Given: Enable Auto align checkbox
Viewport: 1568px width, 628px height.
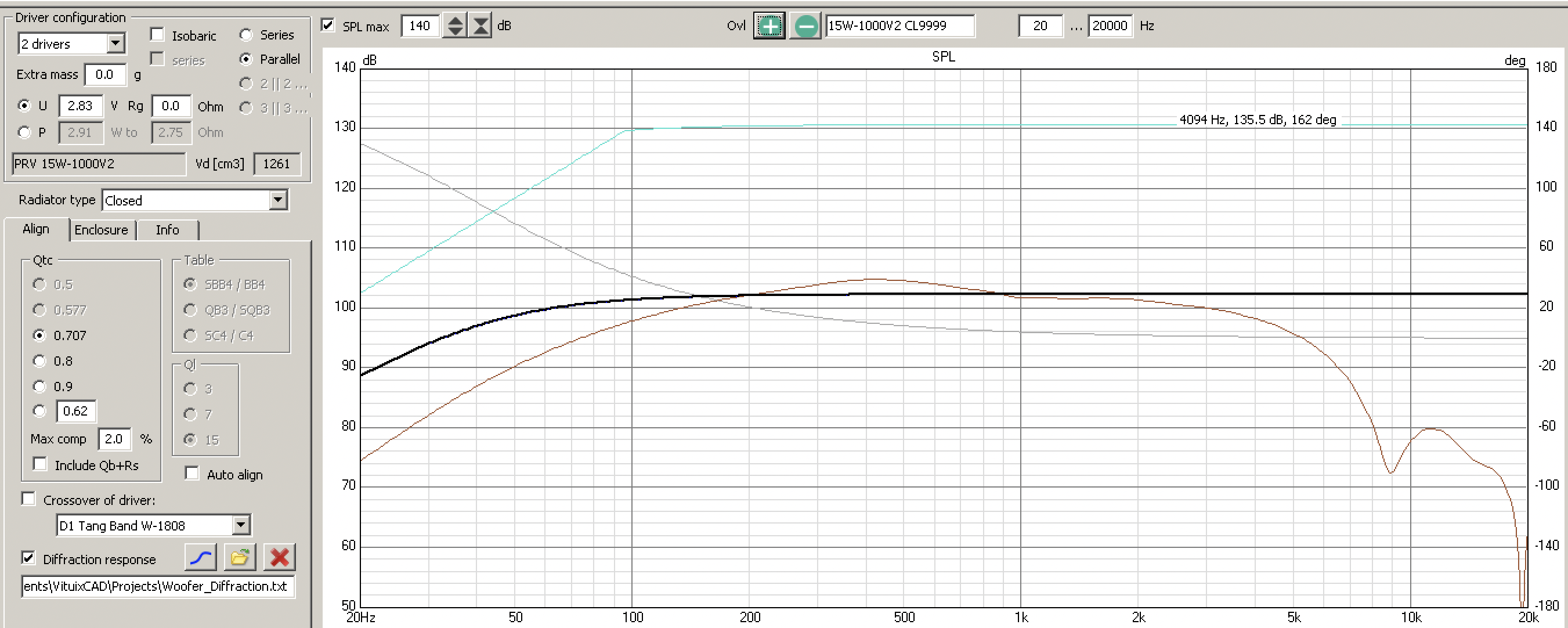Looking at the screenshot, I should click(192, 474).
